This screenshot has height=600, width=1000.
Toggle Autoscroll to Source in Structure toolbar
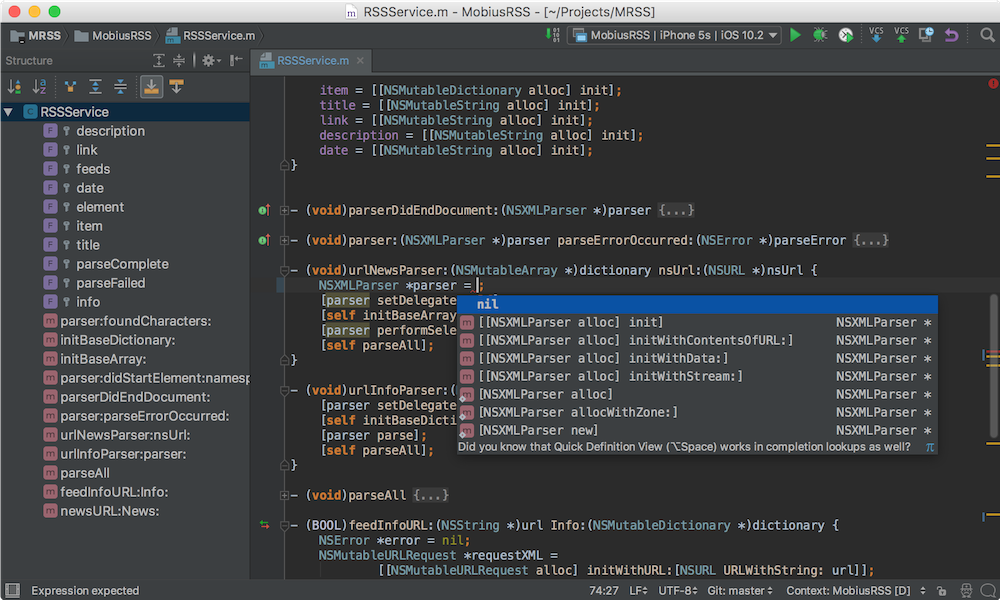[x=150, y=87]
